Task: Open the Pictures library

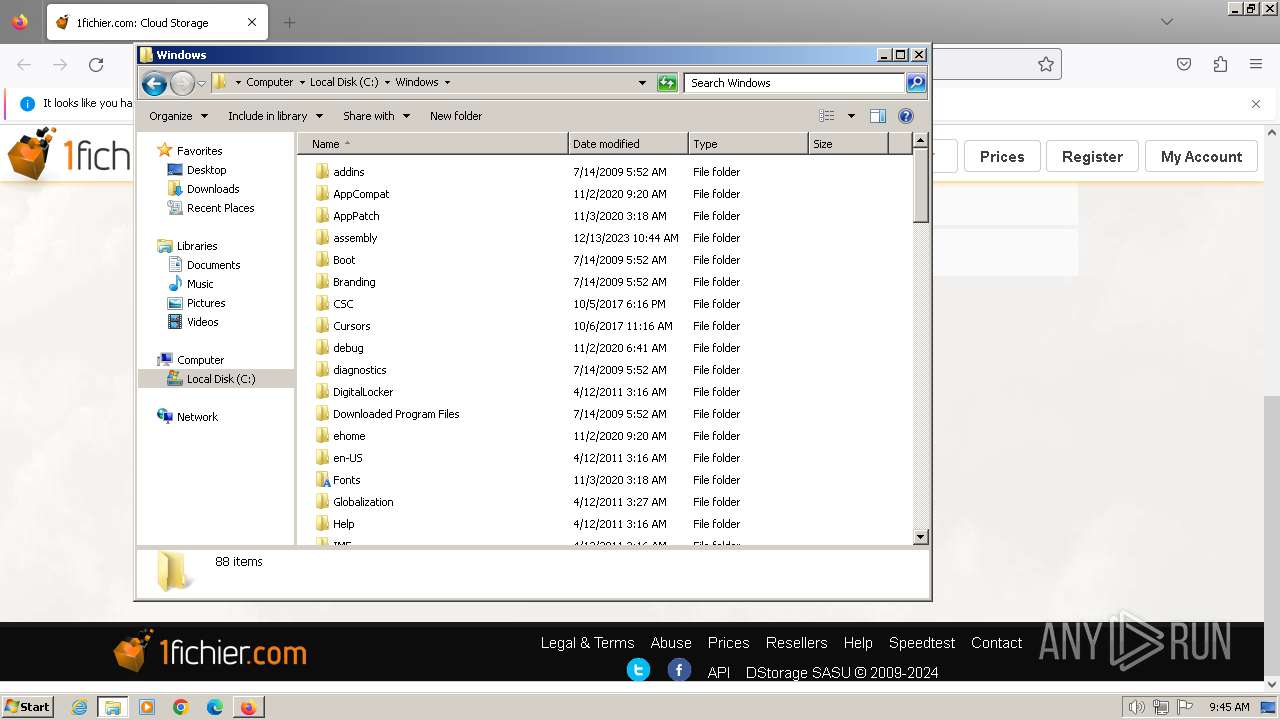Action: [206, 303]
